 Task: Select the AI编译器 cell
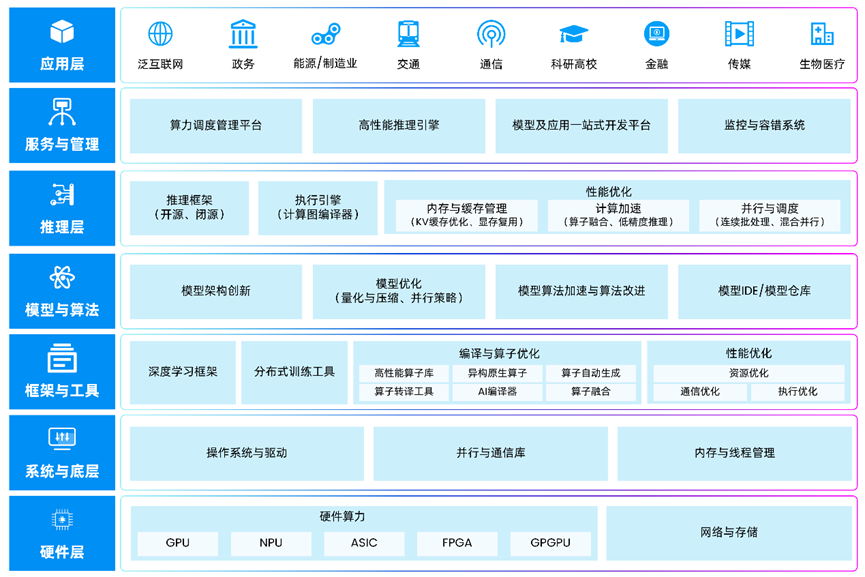(x=497, y=392)
